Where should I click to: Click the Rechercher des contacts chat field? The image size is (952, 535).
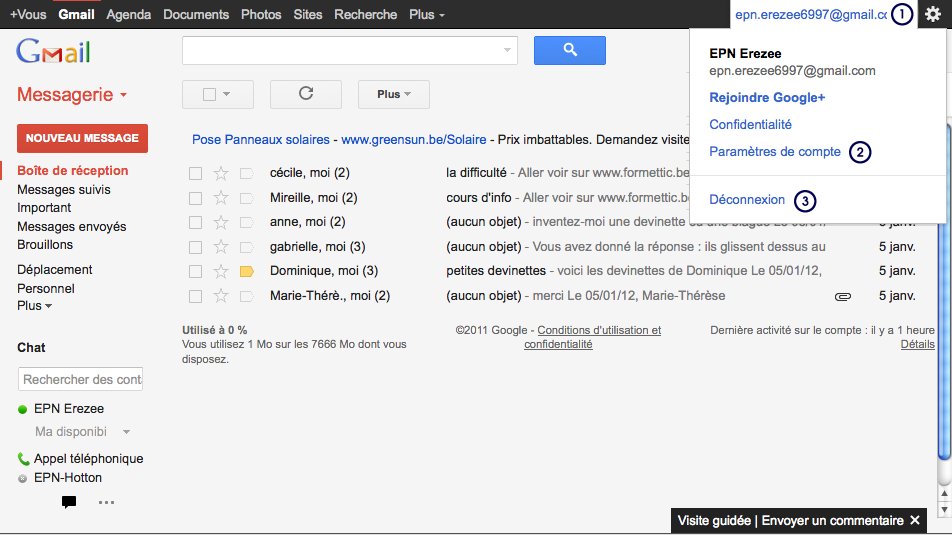tap(80, 379)
